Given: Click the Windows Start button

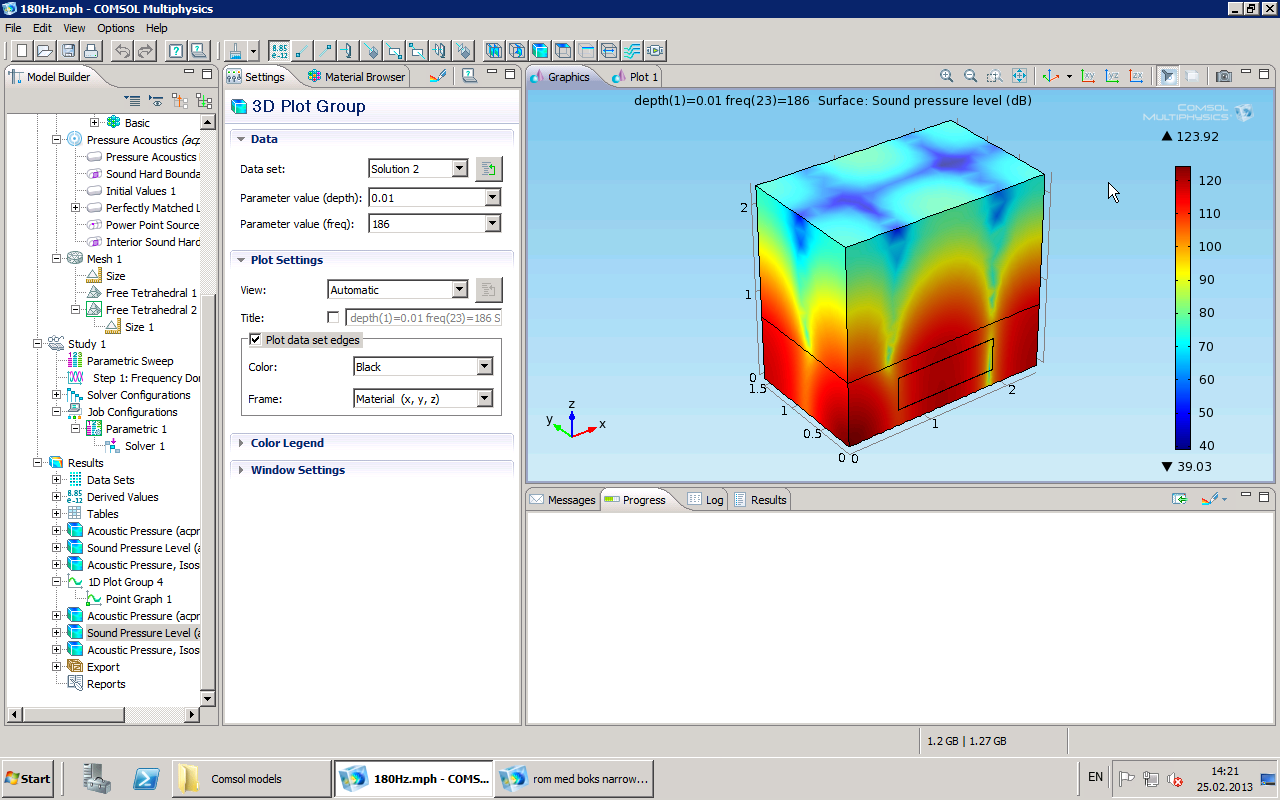Looking at the screenshot, I should pyautogui.click(x=28, y=778).
